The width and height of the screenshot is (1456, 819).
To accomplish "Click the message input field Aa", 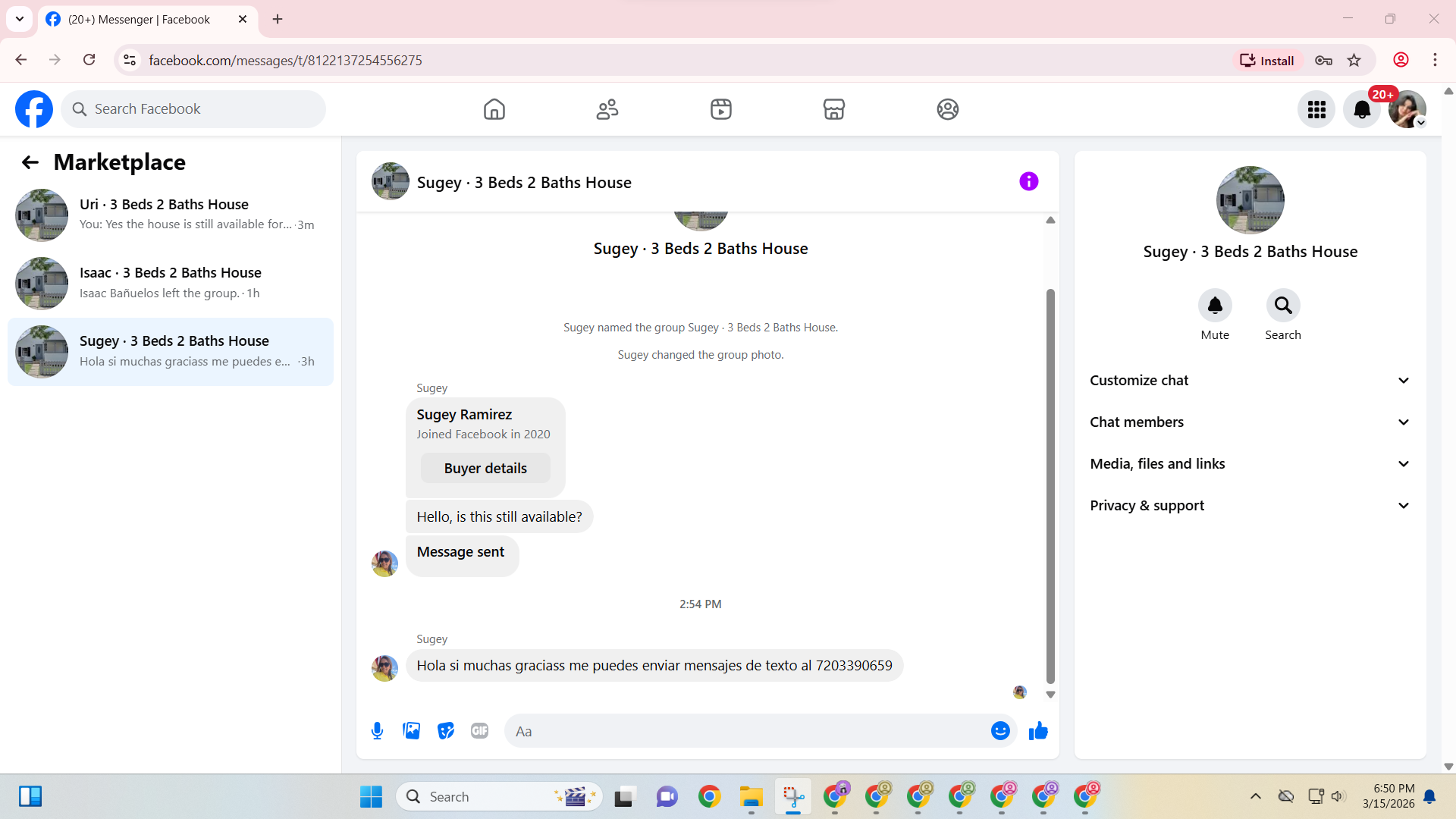I will point(747,731).
